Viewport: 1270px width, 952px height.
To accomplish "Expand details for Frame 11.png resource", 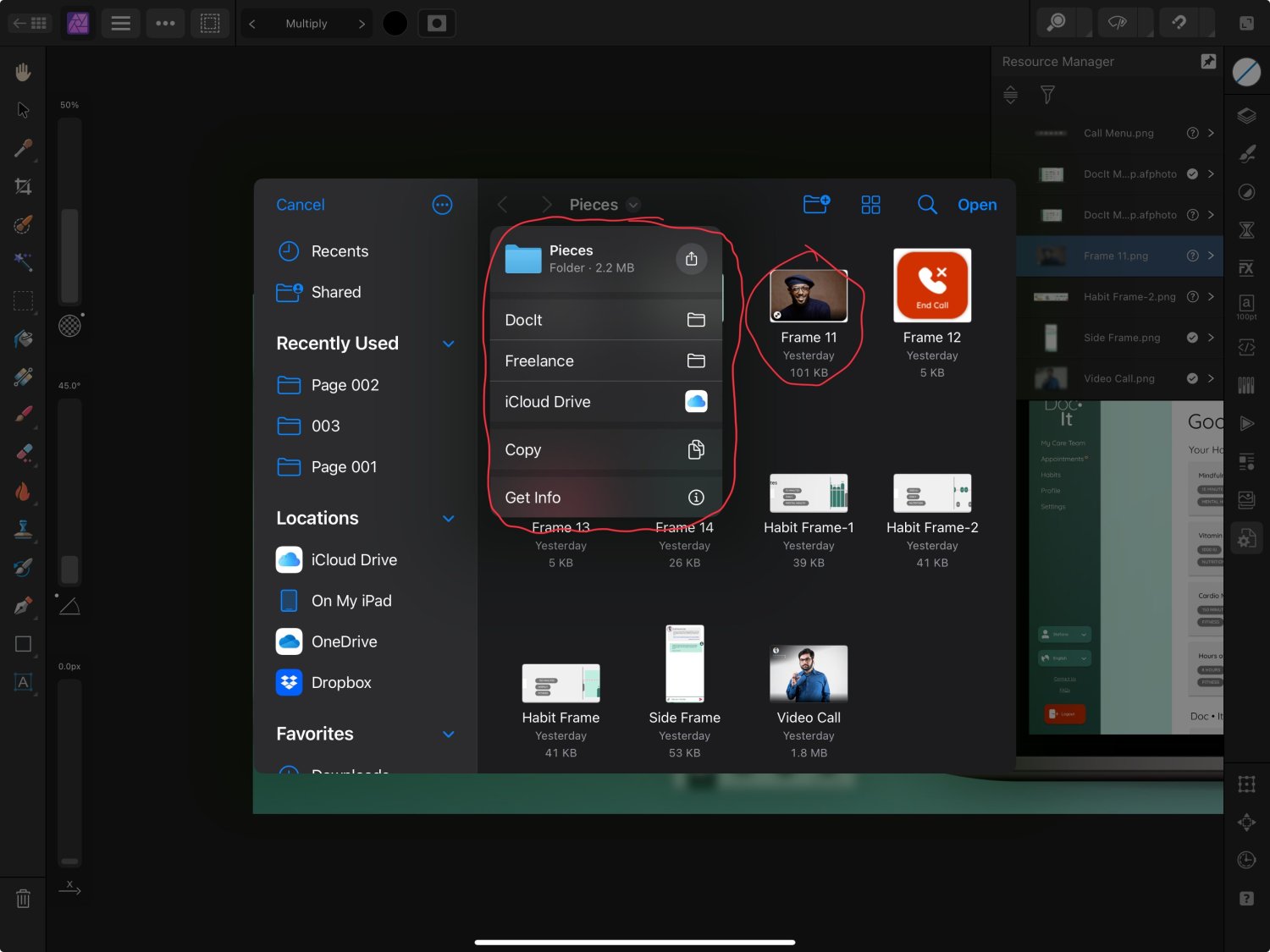I will [1211, 256].
